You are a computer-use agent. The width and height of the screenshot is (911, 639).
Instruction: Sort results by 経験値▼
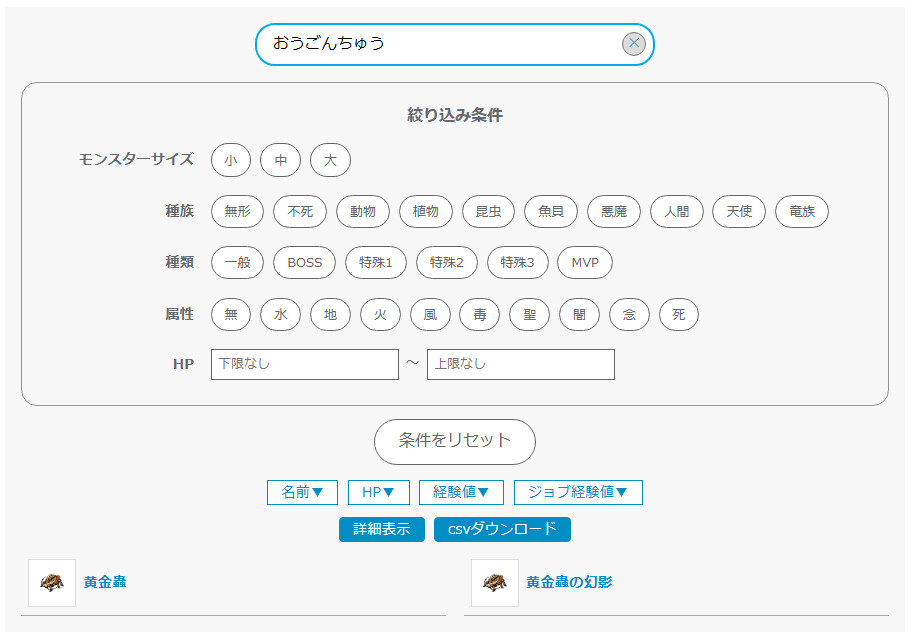(461, 492)
